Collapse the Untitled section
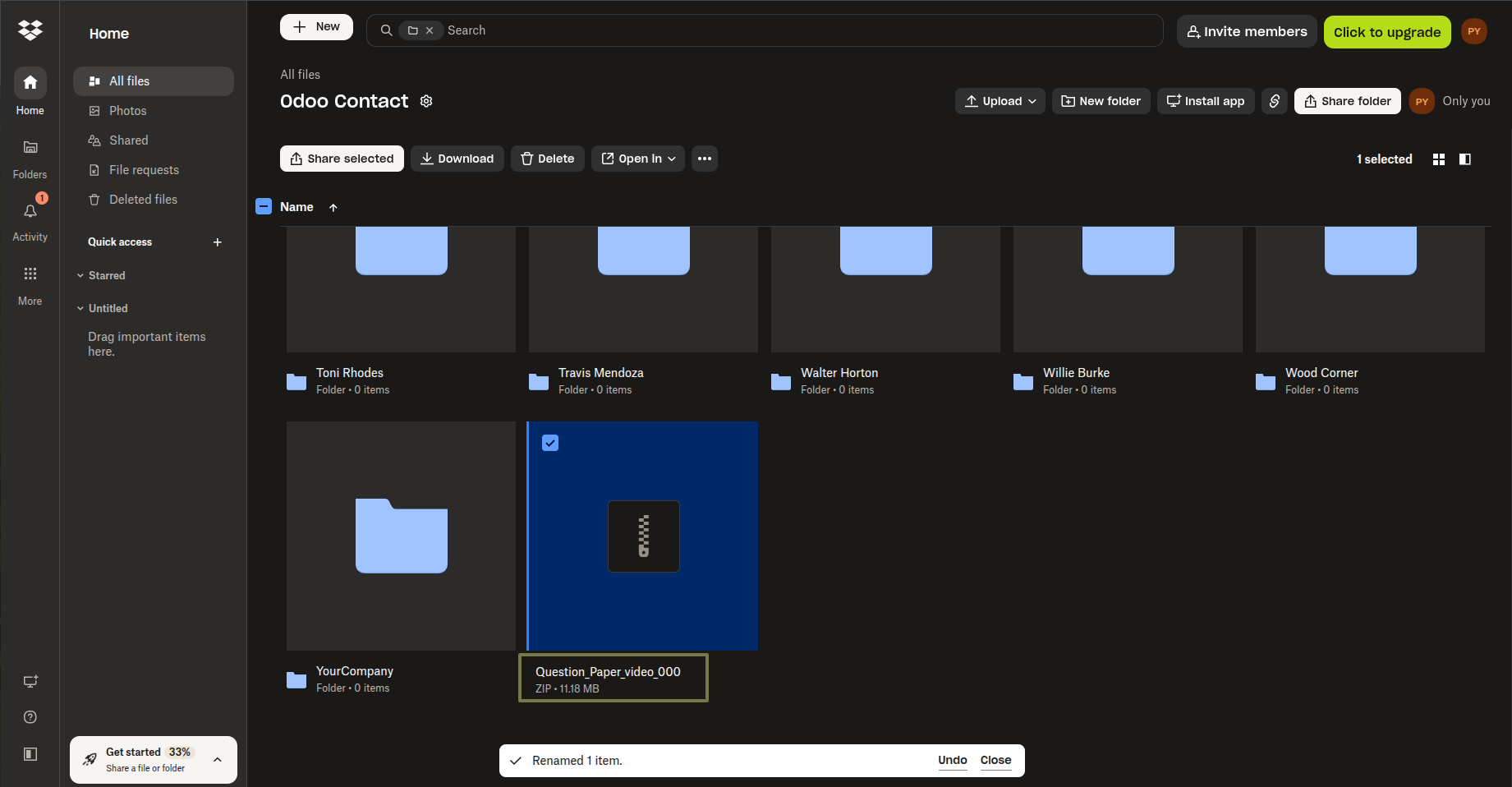Screen dimensions: 1512x787 [80, 309]
